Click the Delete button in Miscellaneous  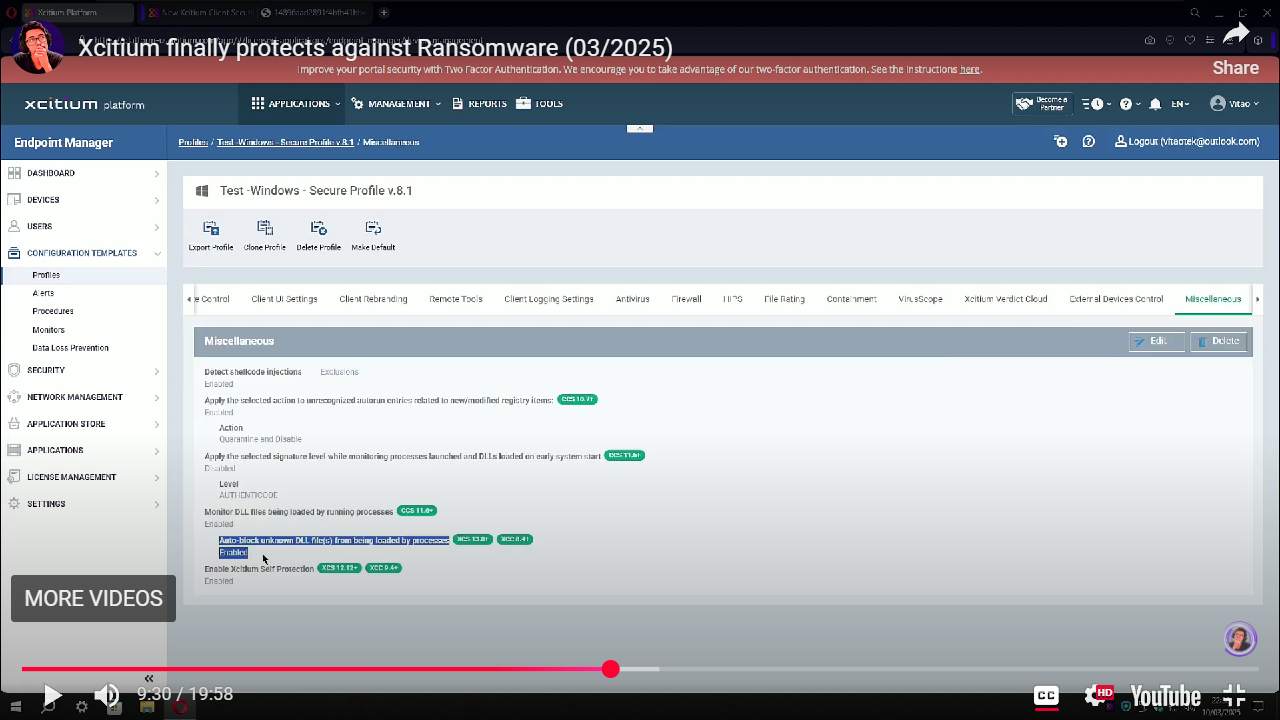pos(1218,342)
